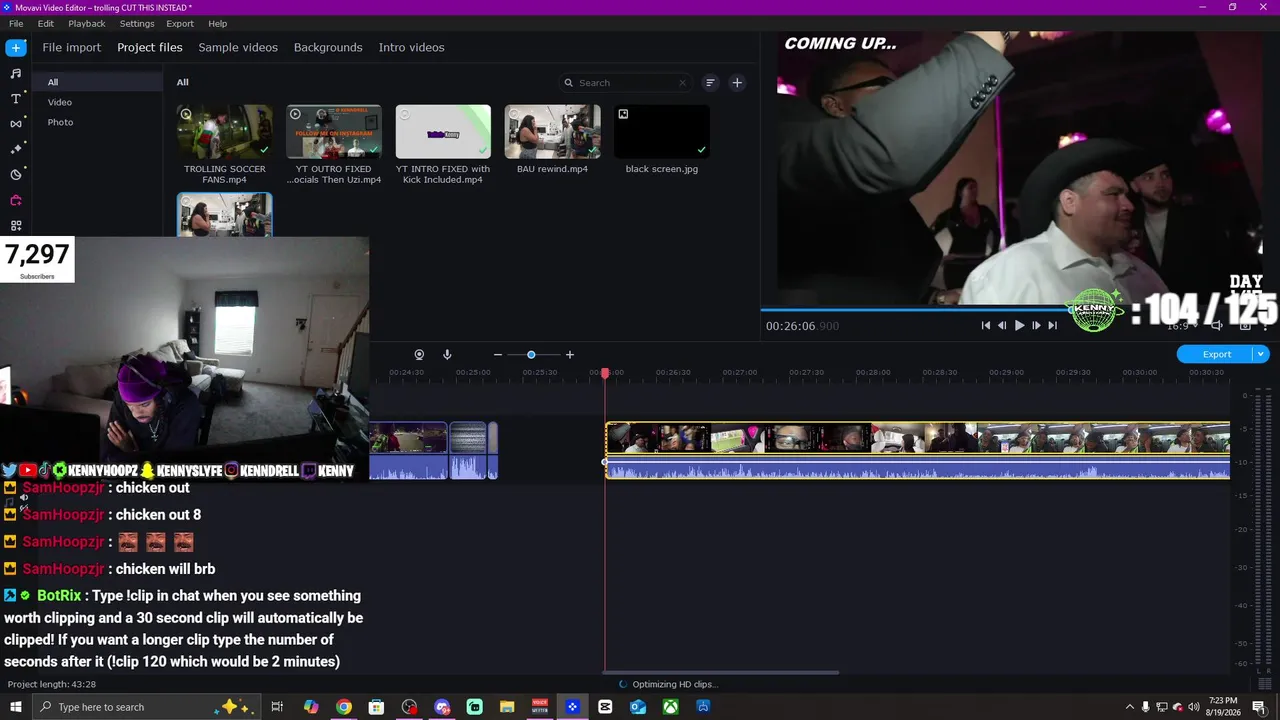Open Outlook from the taskbar

pyautogui.click(x=638, y=707)
